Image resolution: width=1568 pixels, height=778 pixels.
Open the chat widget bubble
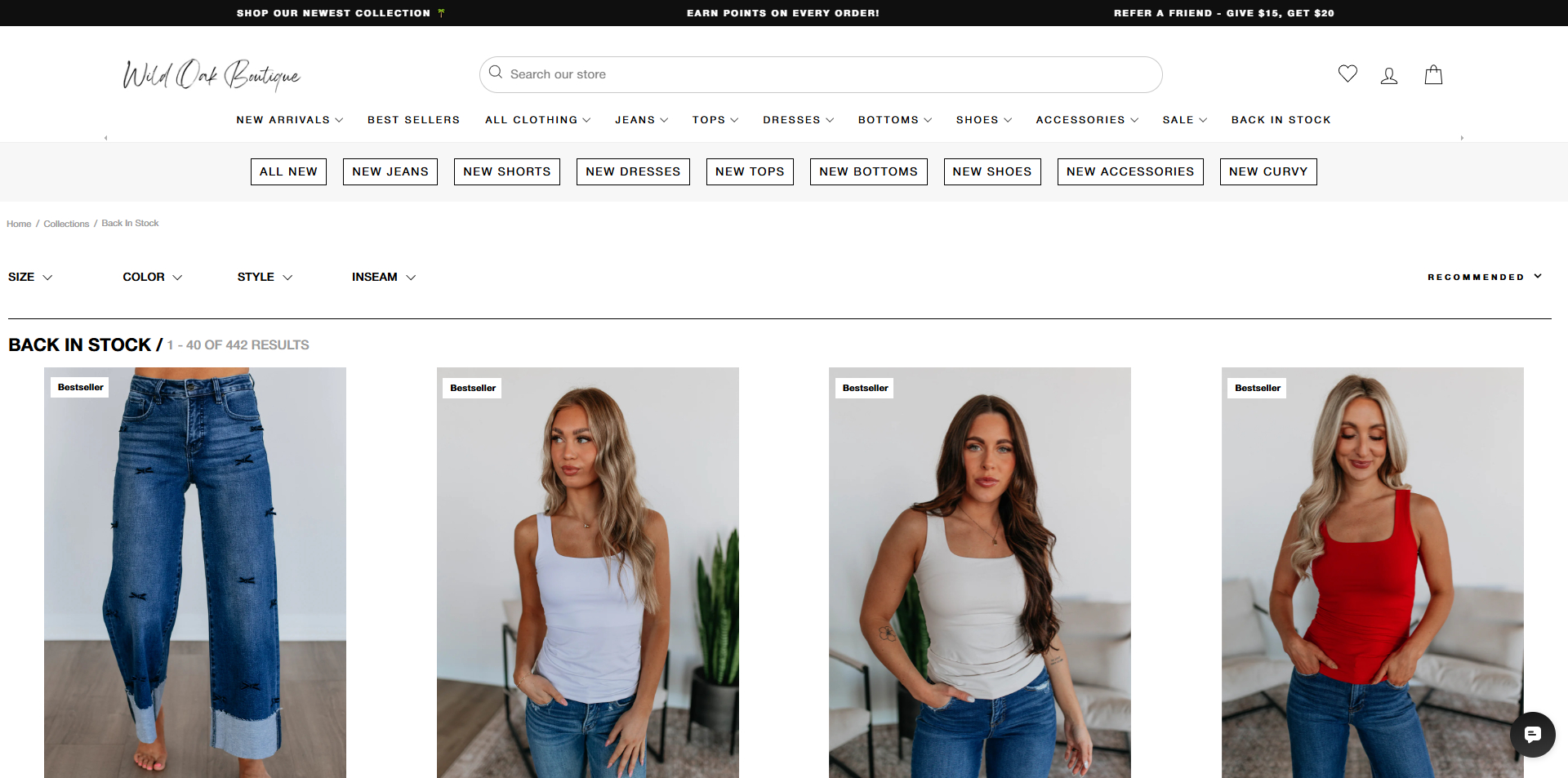pos(1533,735)
